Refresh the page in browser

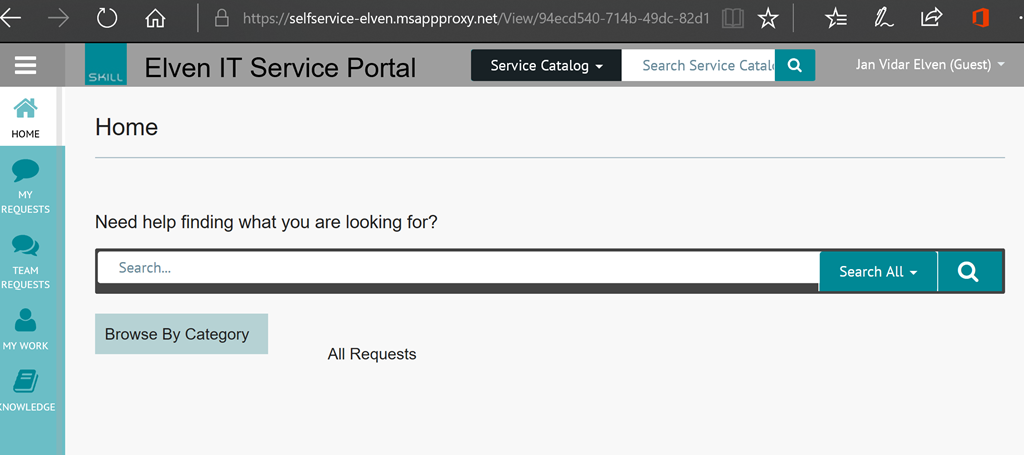click(x=106, y=18)
